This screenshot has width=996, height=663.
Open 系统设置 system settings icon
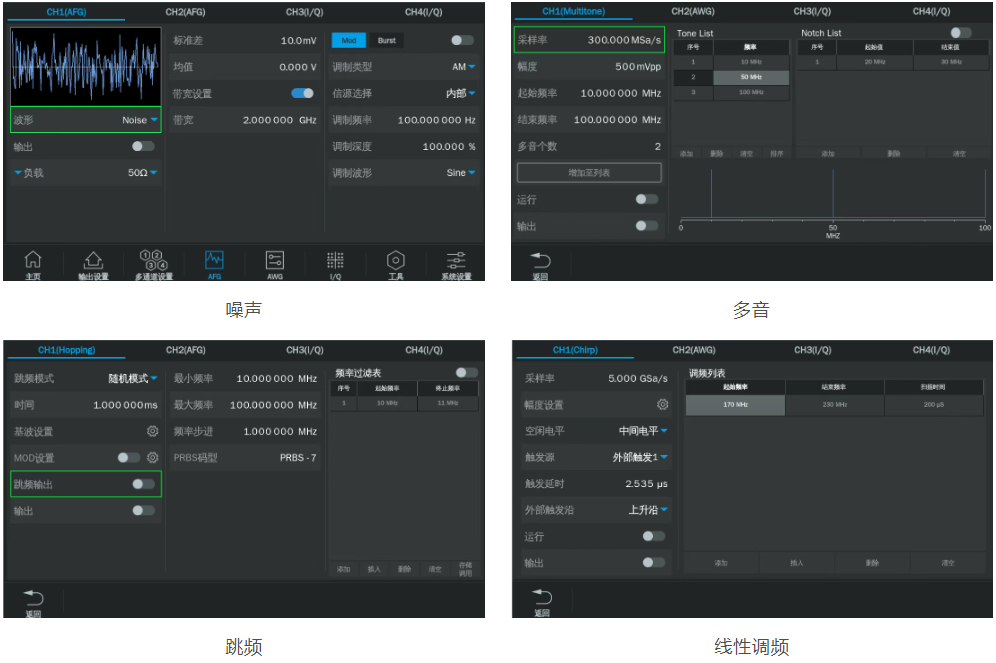point(456,263)
